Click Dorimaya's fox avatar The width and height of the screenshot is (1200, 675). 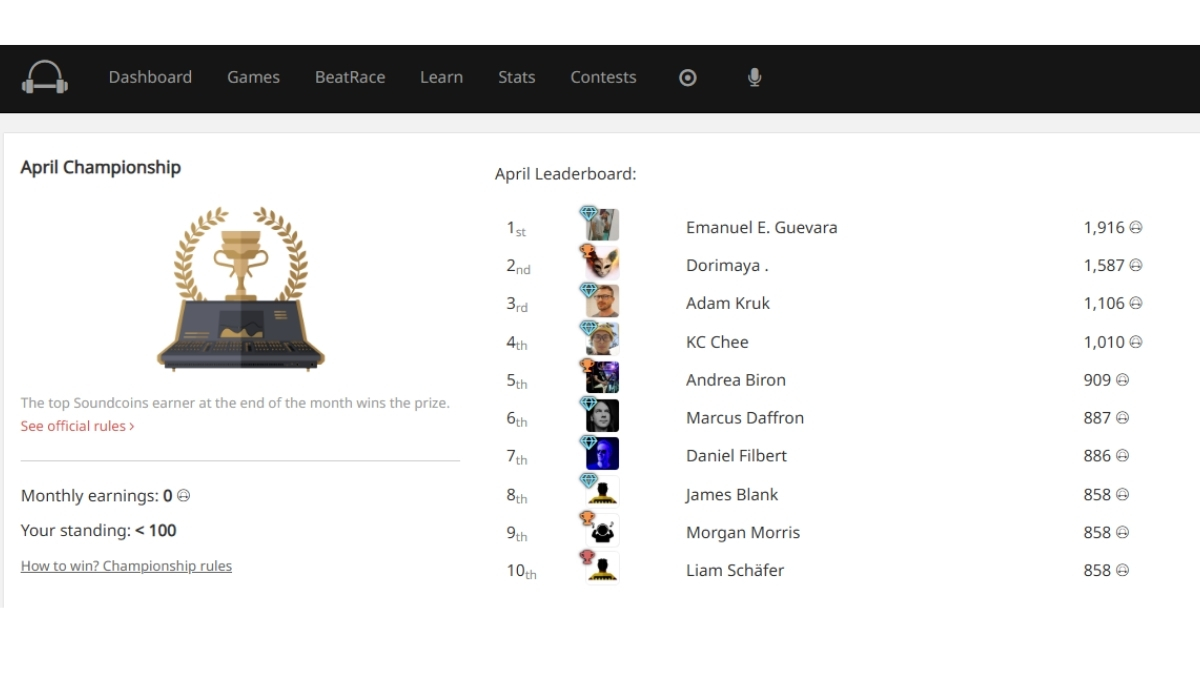pos(602,264)
